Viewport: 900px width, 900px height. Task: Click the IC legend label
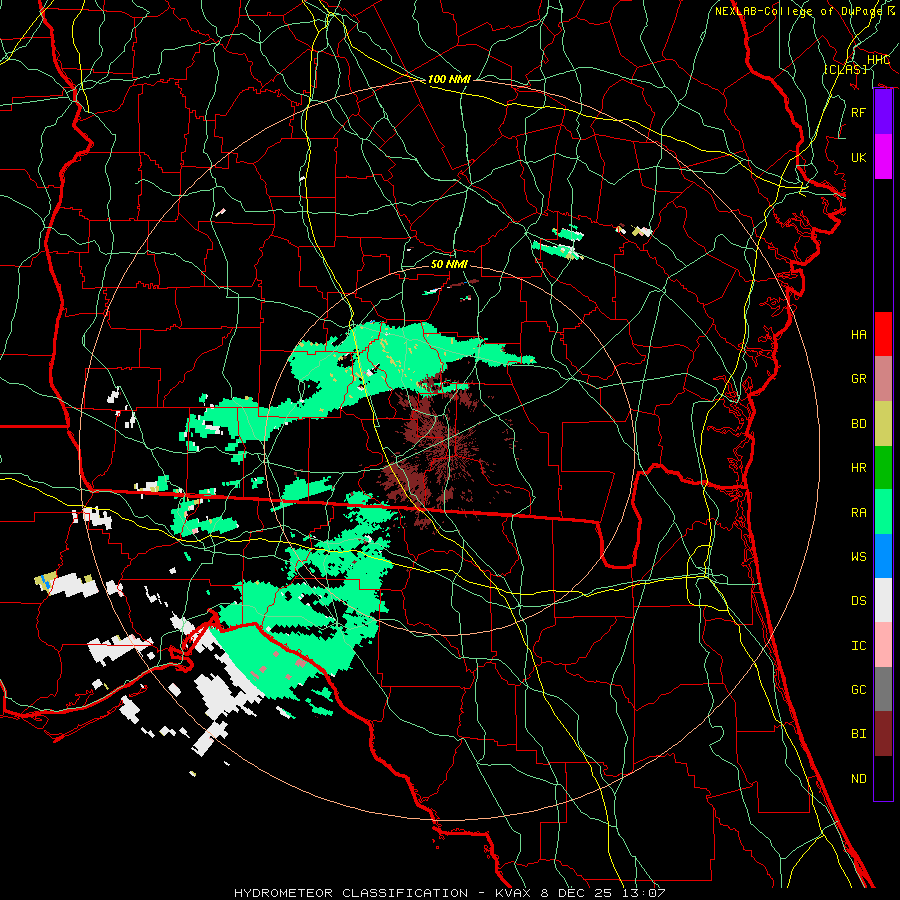(x=858, y=646)
